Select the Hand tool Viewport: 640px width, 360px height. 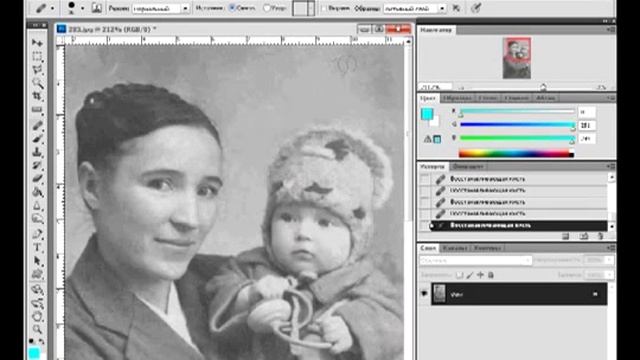(x=37, y=316)
